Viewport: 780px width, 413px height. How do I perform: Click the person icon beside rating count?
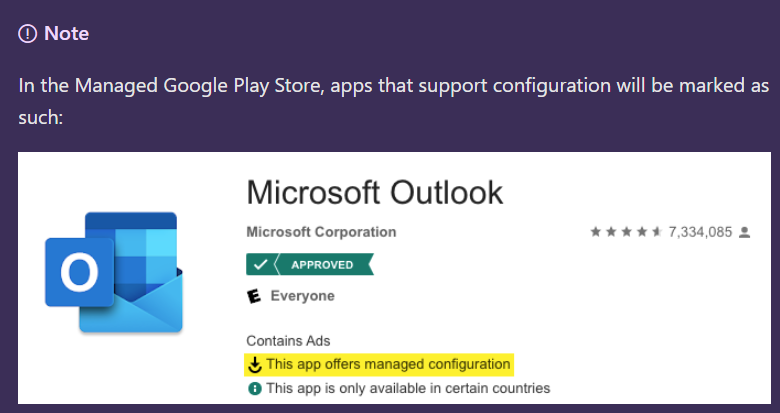tap(743, 232)
